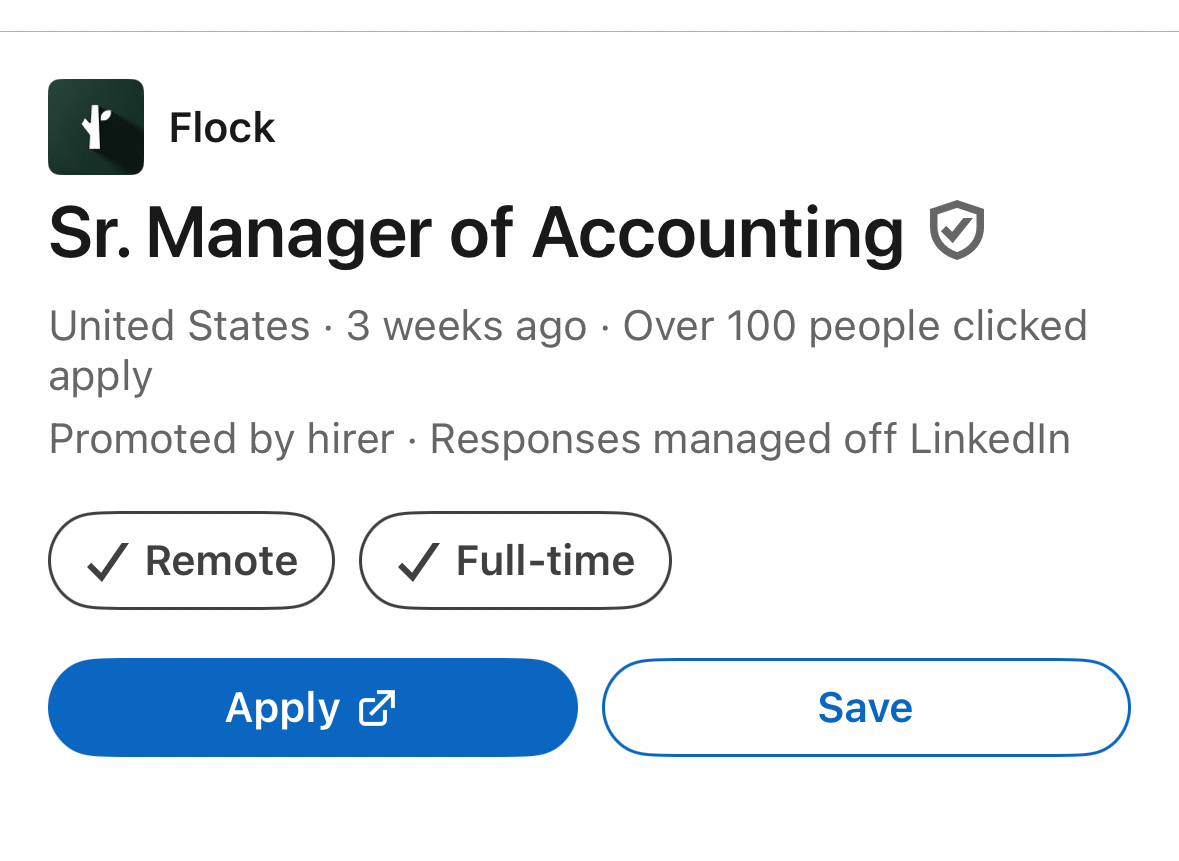Click the verified shield badge beside title
This screenshot has height=861, width=1179.
(957, 230)
